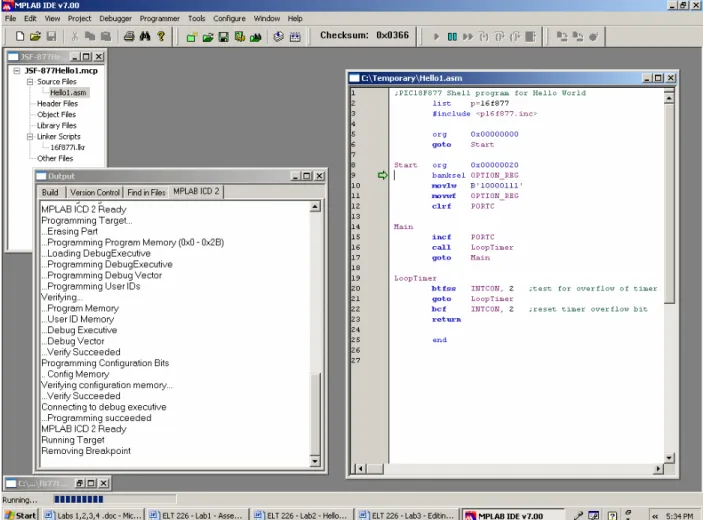Click the editor horizontal scroll right arrow

click(x=658, y=469)
